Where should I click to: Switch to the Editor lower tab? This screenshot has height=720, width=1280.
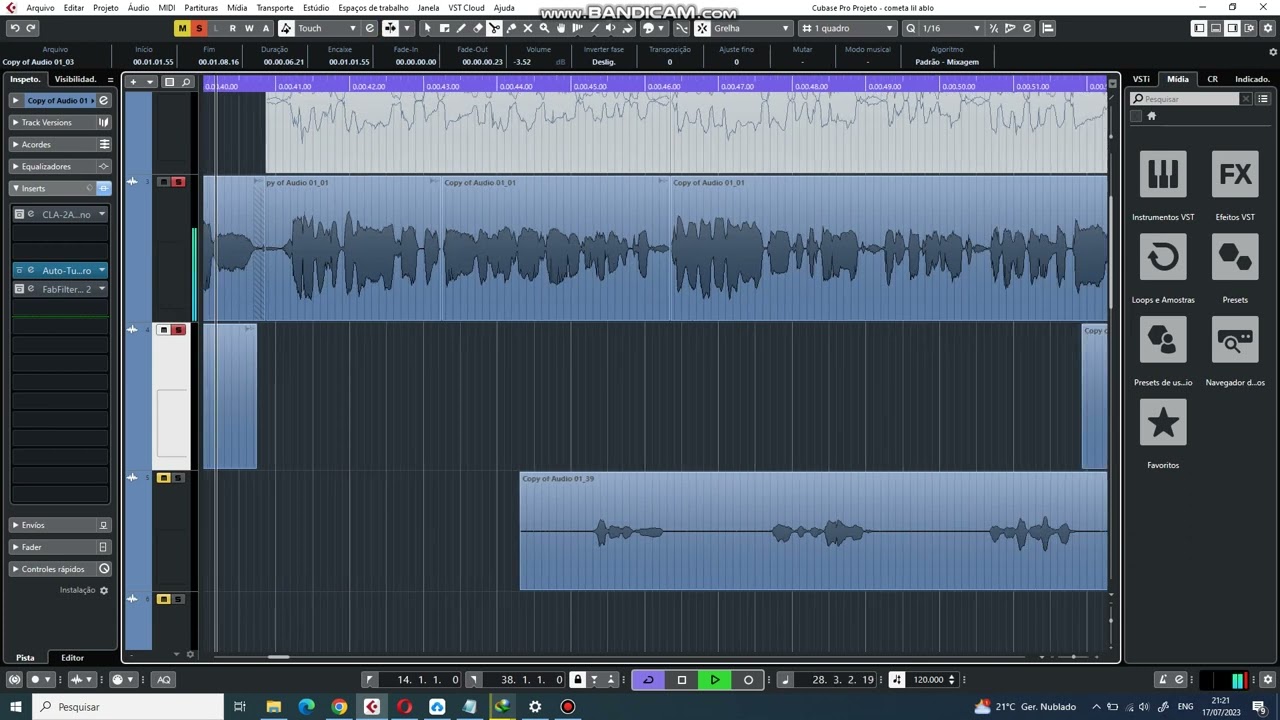coord(72,658)
